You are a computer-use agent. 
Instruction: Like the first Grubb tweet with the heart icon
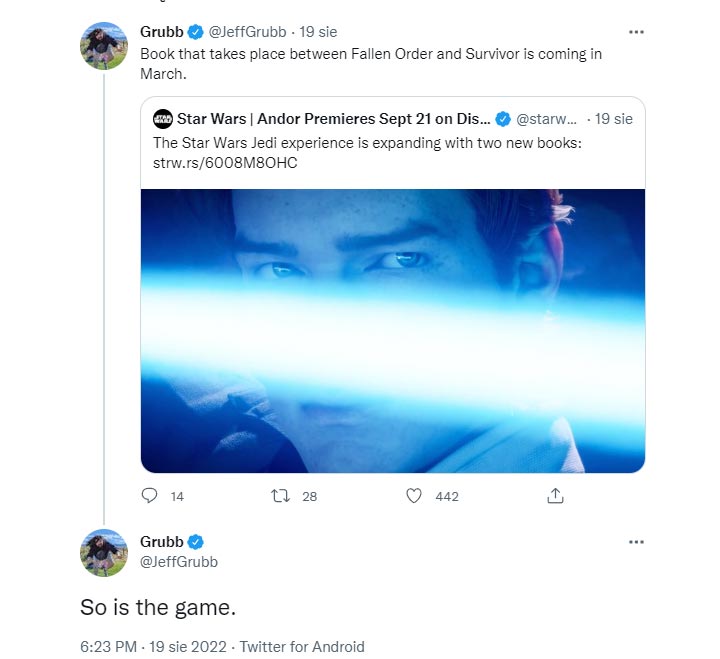416,495
